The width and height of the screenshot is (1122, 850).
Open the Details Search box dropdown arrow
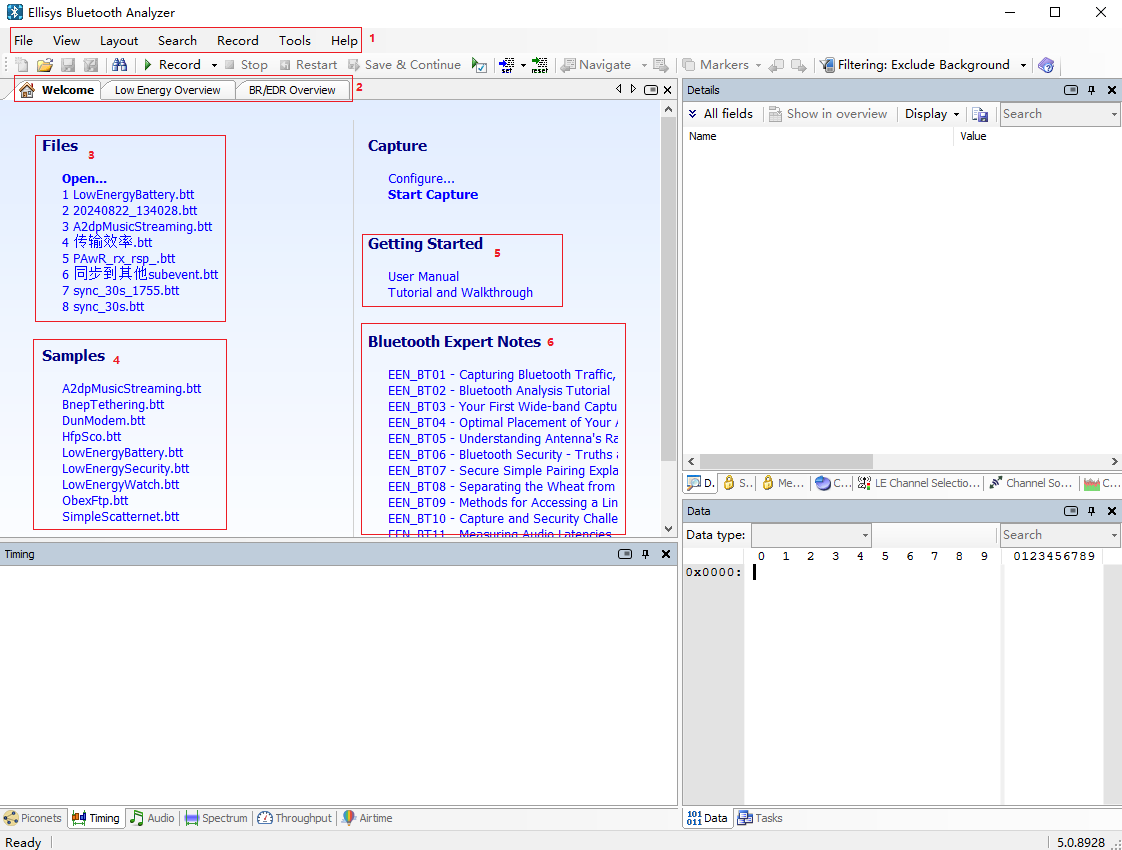[1114, 114]
